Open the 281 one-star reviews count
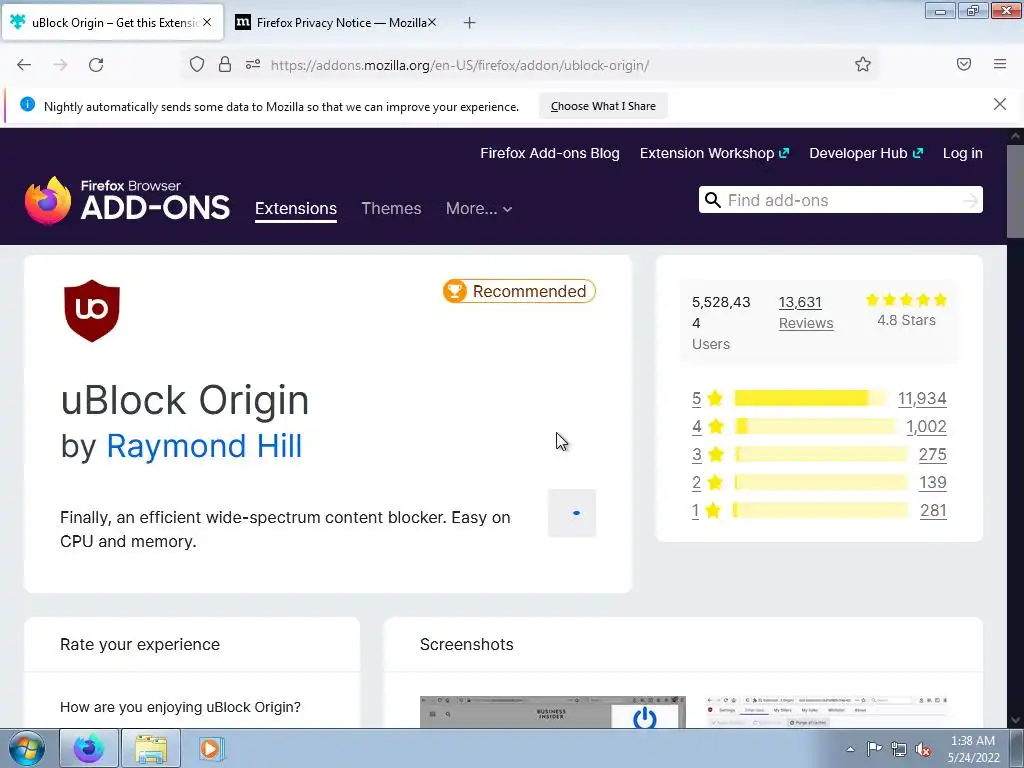The height and width of the screenshot is (768, 1024). pyautogui.click(x=933, y=511)
